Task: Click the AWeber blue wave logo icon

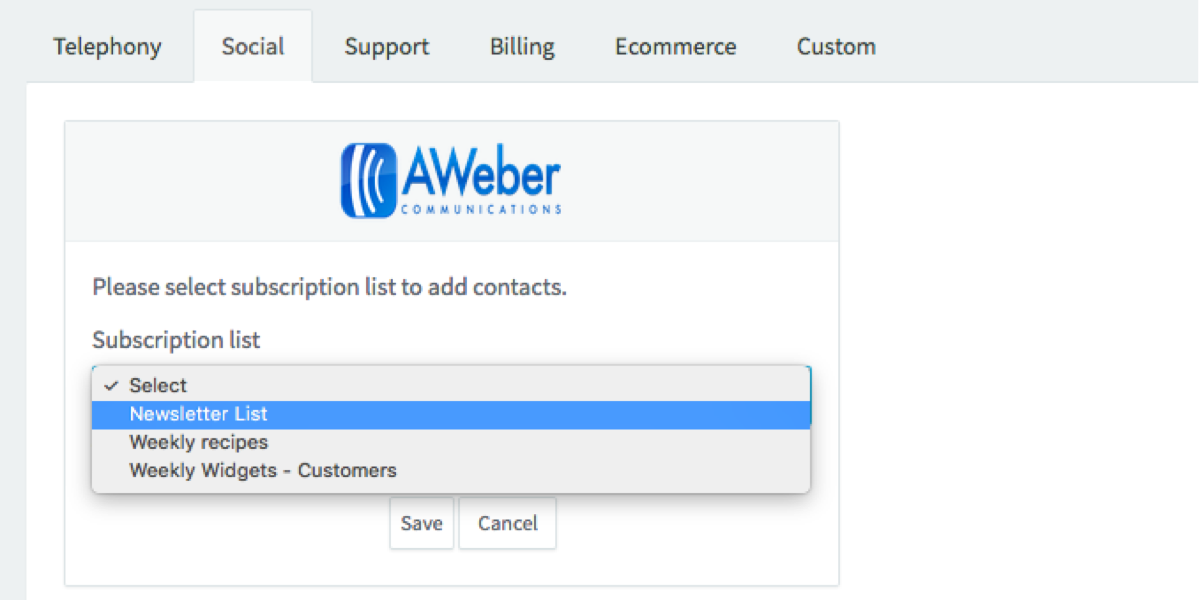Action: (x=368, y=180)
